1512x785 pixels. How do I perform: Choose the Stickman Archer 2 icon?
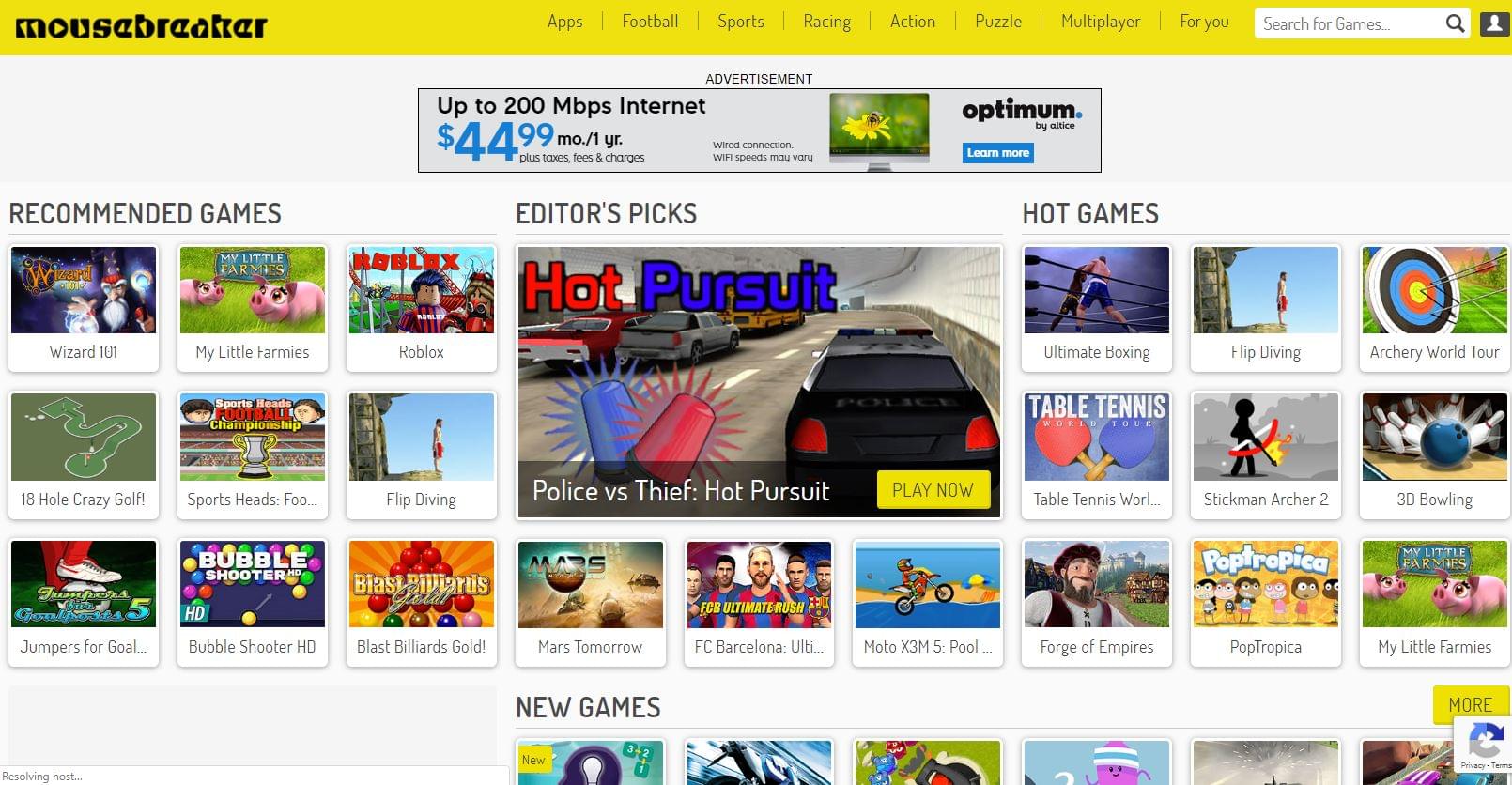click(x=1266, y=437)
